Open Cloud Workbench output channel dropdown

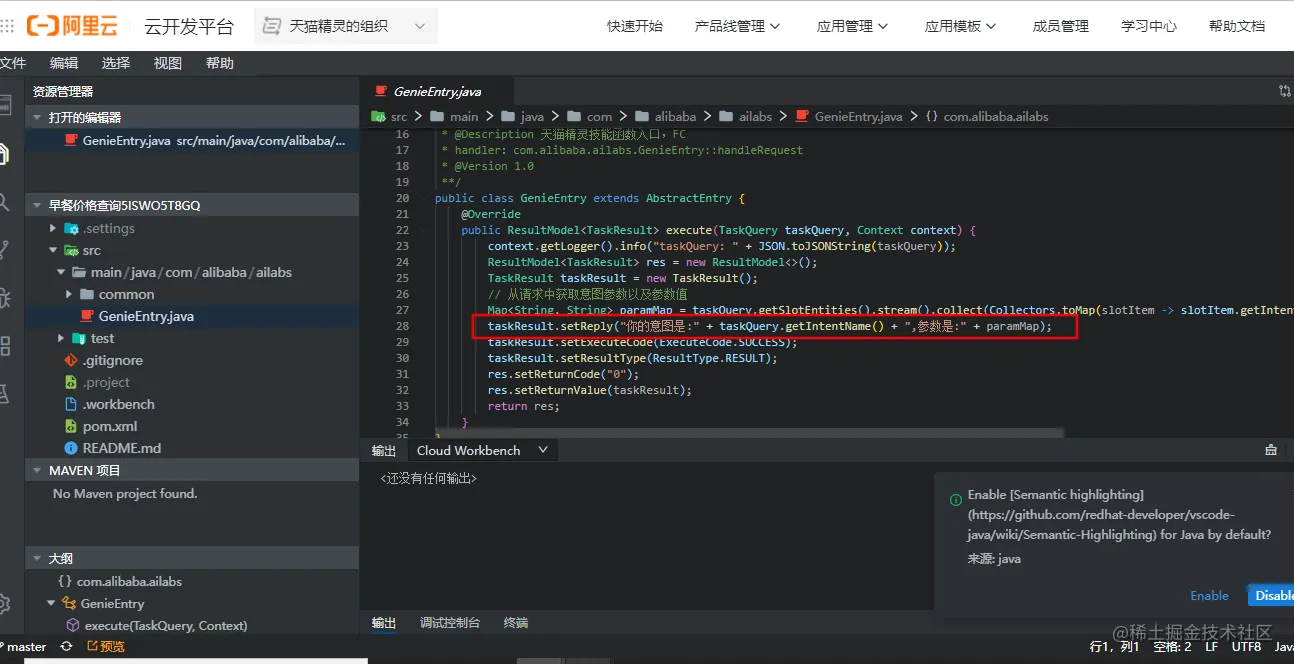483,450
